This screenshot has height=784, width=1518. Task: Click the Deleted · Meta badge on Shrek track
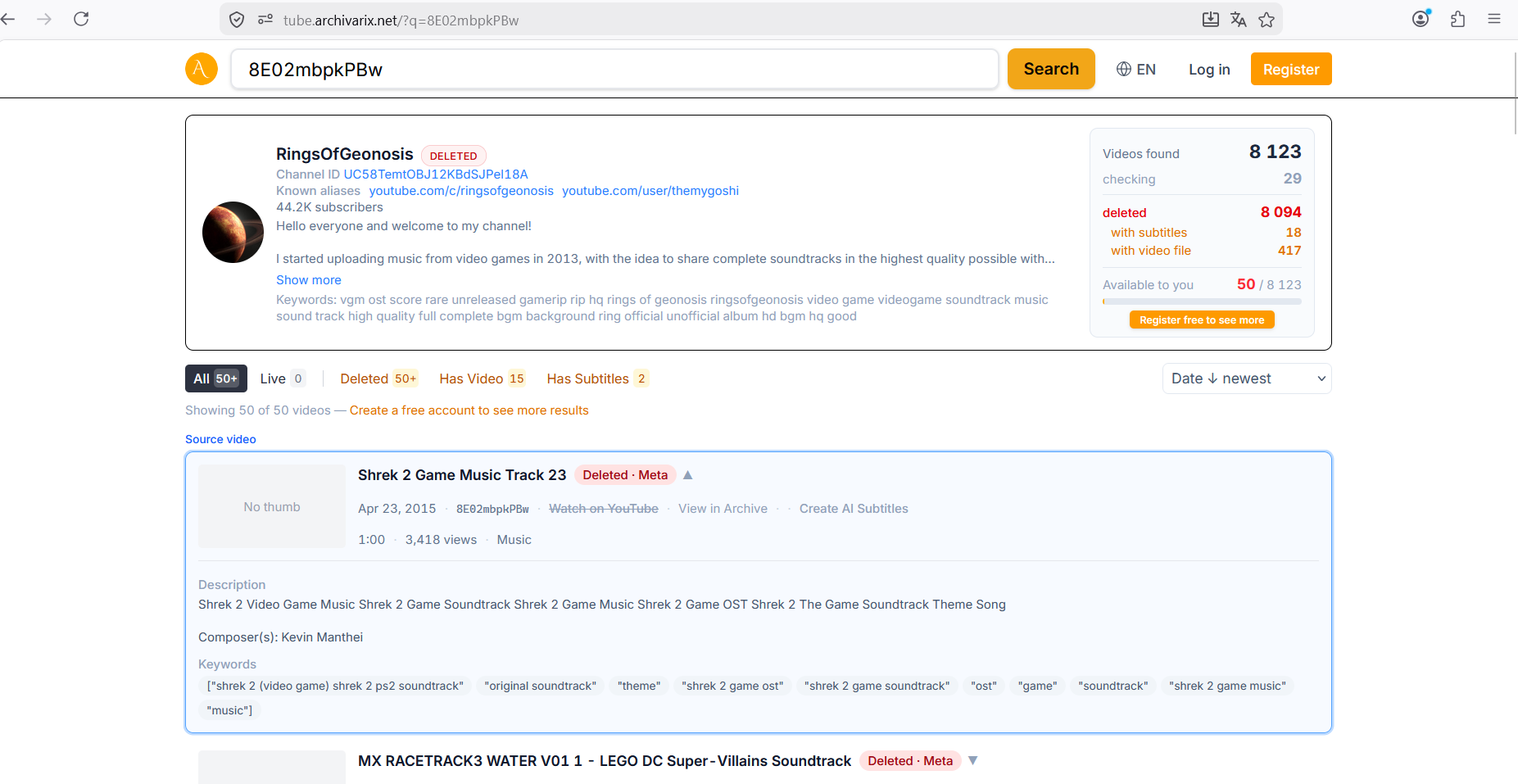(625, 475)
